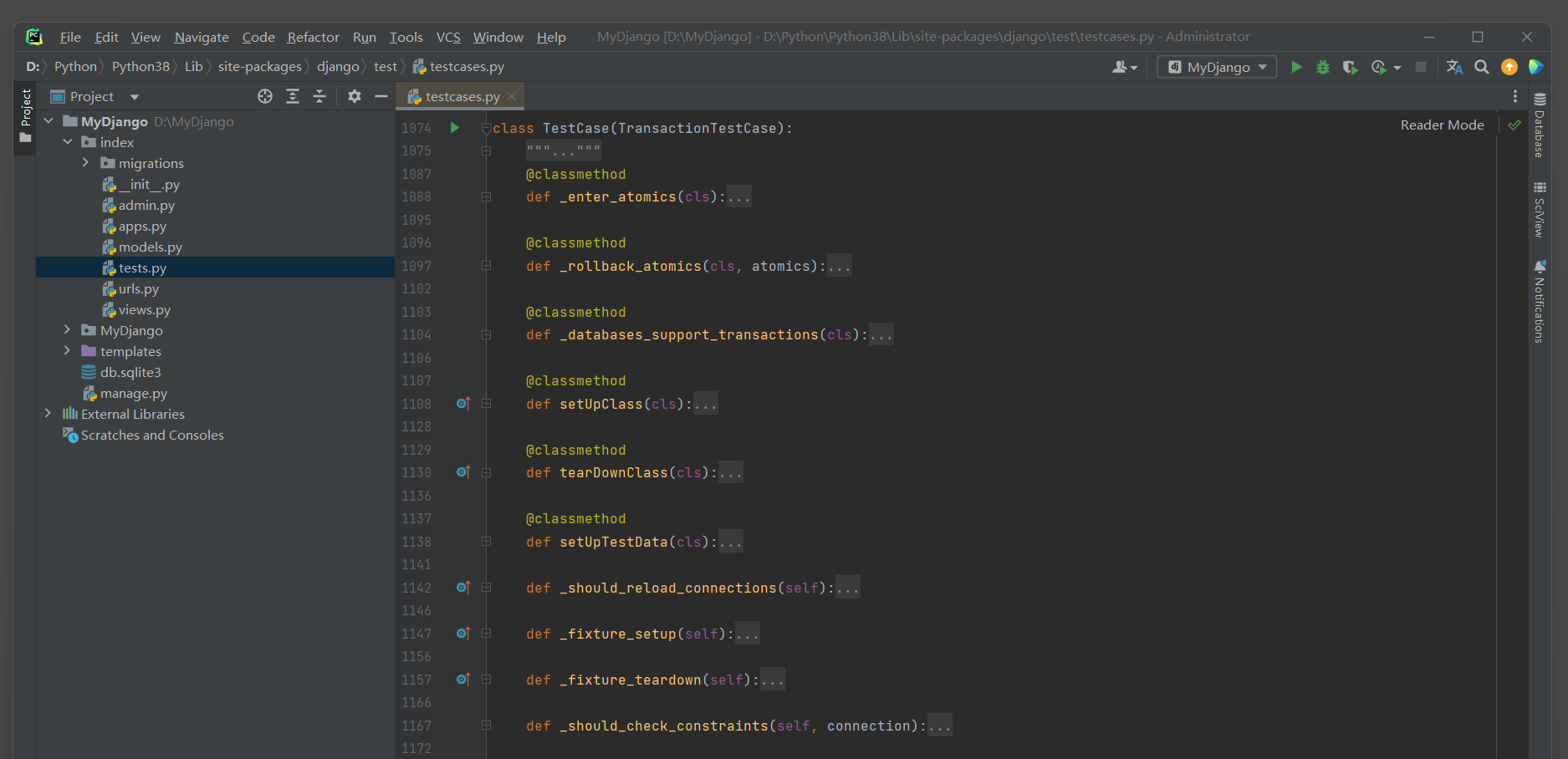Expand the templates folder
The width and height of the screenshot is (1568, 759).
click(x=68, y=351)
